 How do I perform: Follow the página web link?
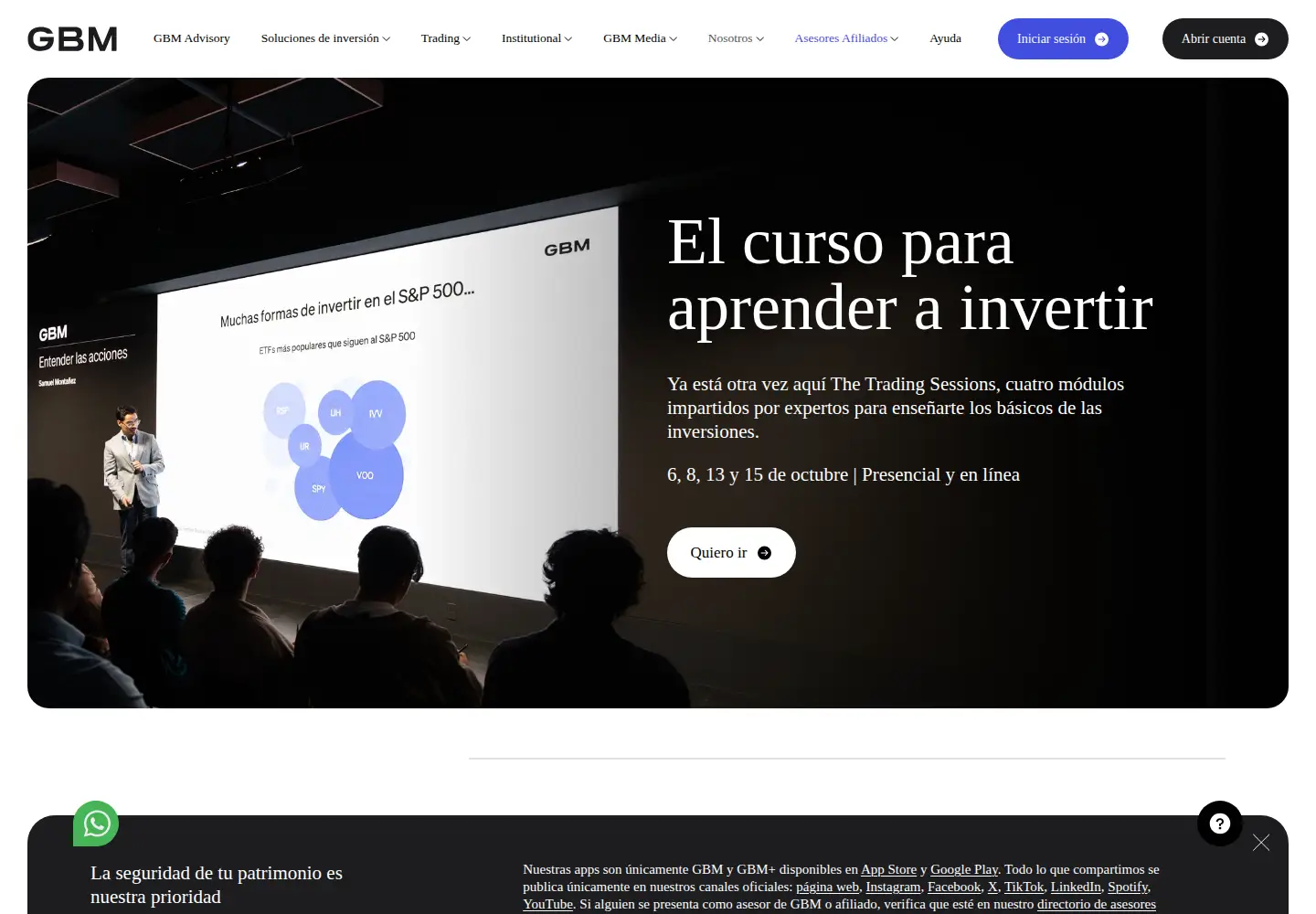click(x=828, y=887)
